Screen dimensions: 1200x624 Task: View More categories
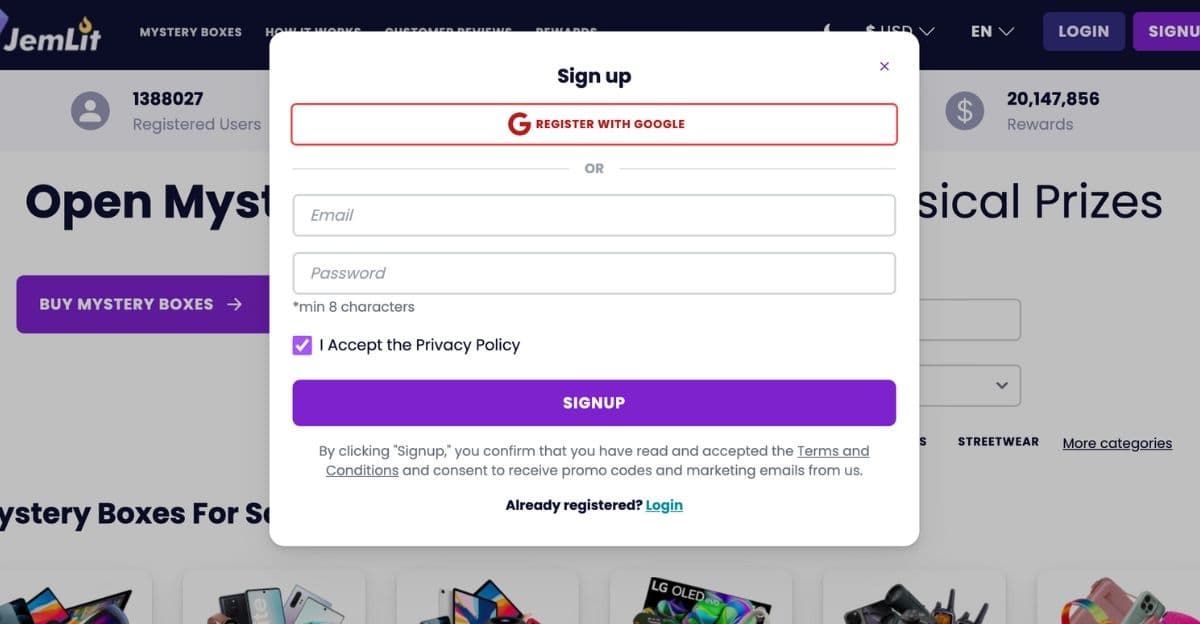(x=1116, y=443)
